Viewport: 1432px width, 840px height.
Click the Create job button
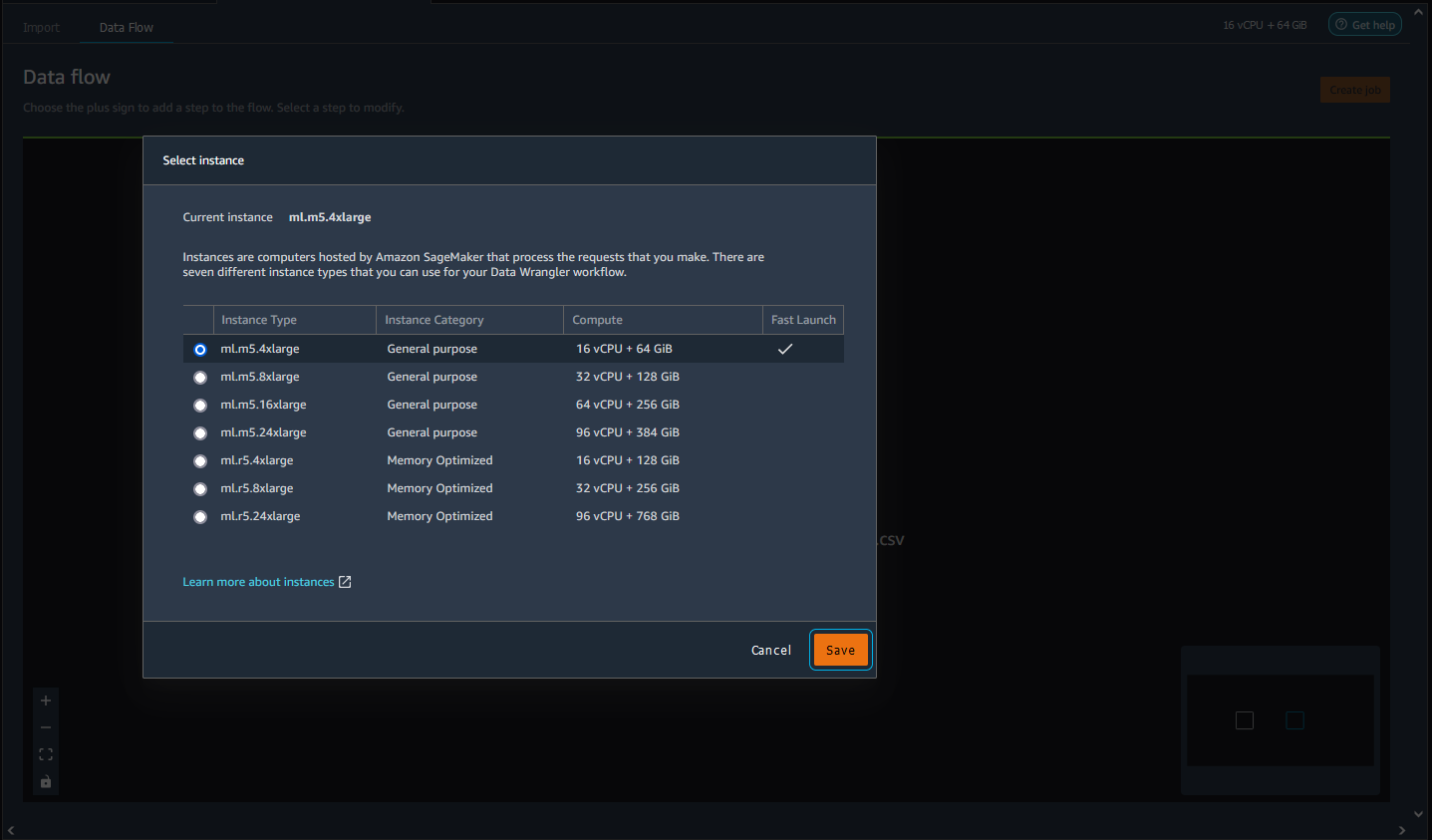click(x=1354, y=89)
